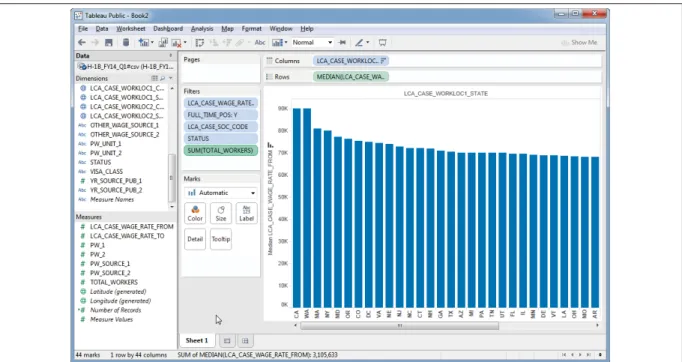682x362 pixels.
Task: Select the H-1B_FY14_Q1 data source
Action: [126, 67]
